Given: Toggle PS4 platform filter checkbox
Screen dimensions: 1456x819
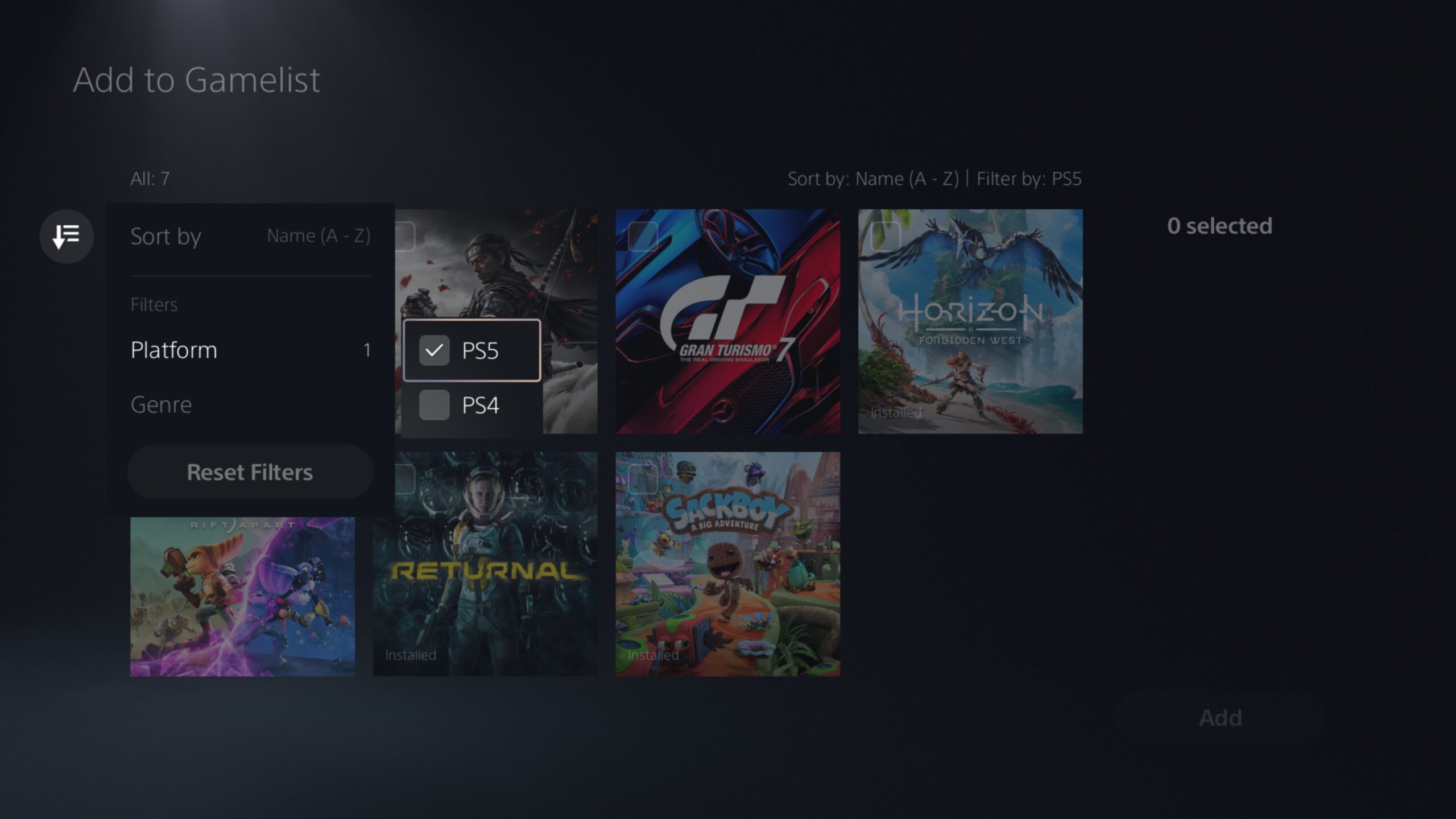Looking at the screenshot, I should 434,404.
